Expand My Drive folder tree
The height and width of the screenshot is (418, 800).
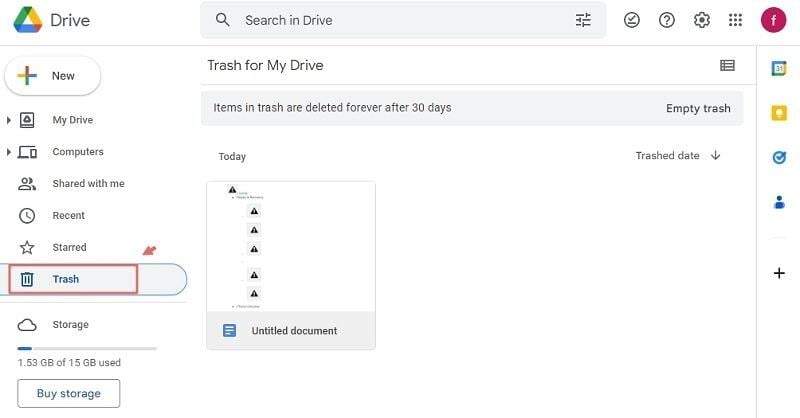point(9,120)
